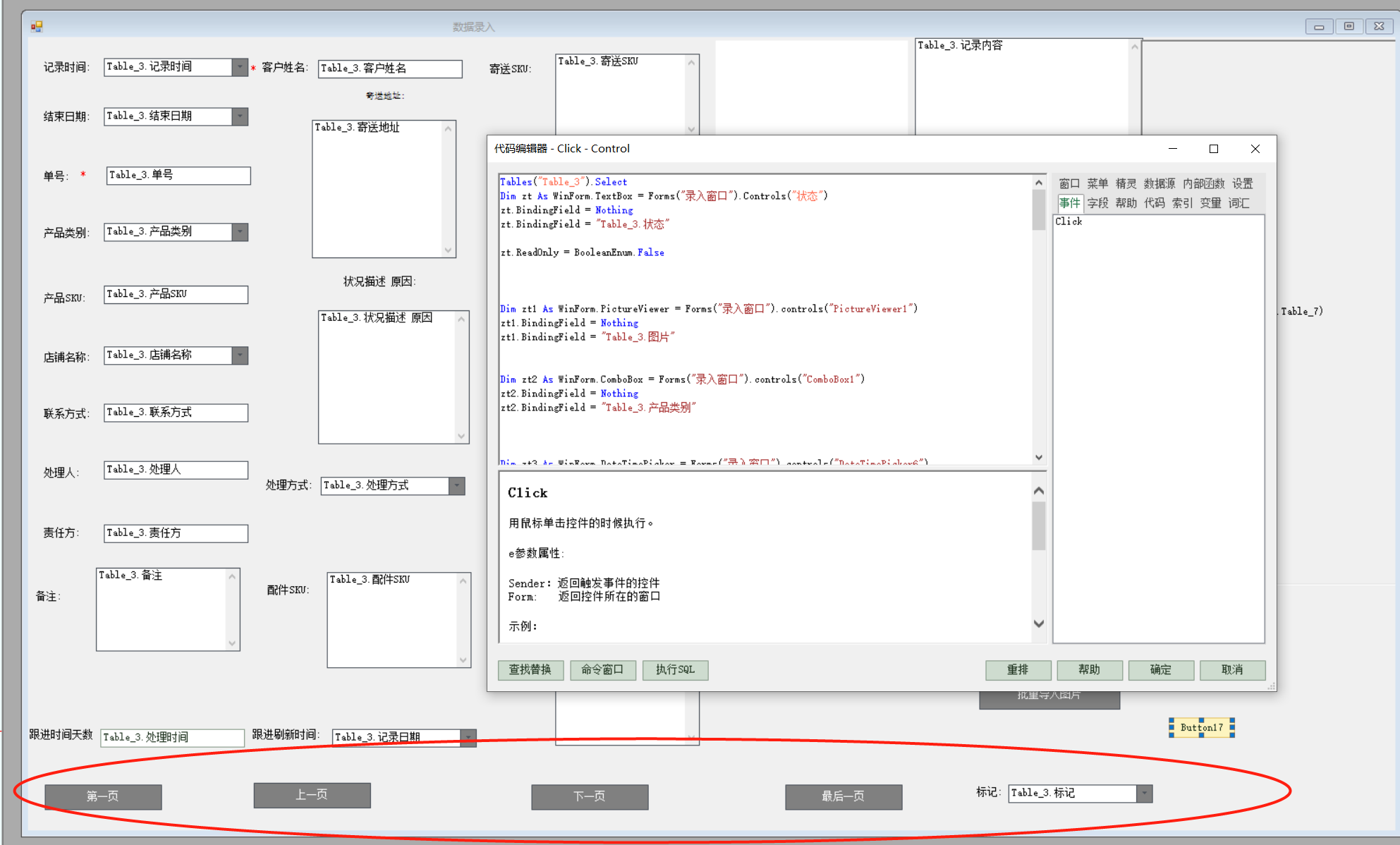
Task: Switch to the 字段 tab
Action: click(1097, 203)
